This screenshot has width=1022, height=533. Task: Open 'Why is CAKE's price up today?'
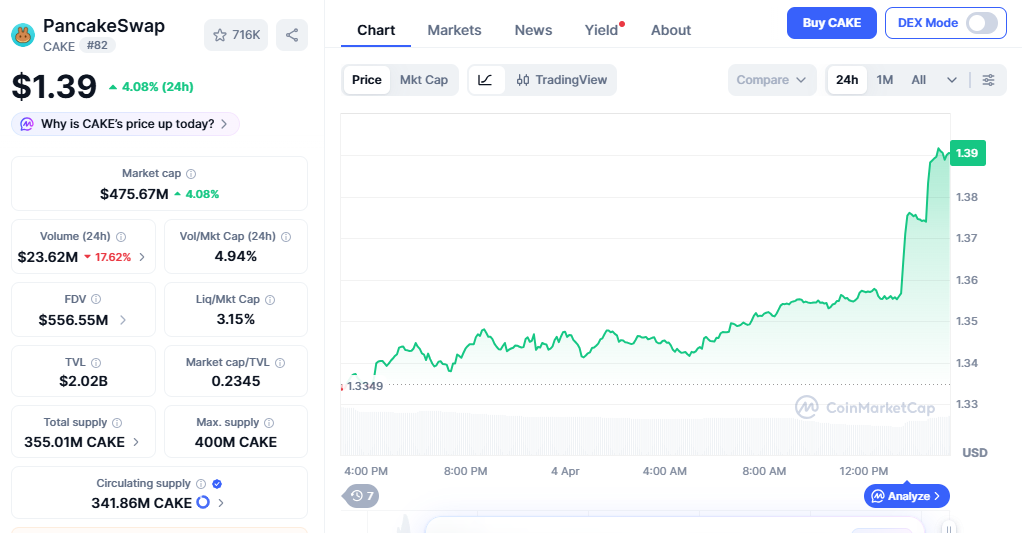(126, 124)
